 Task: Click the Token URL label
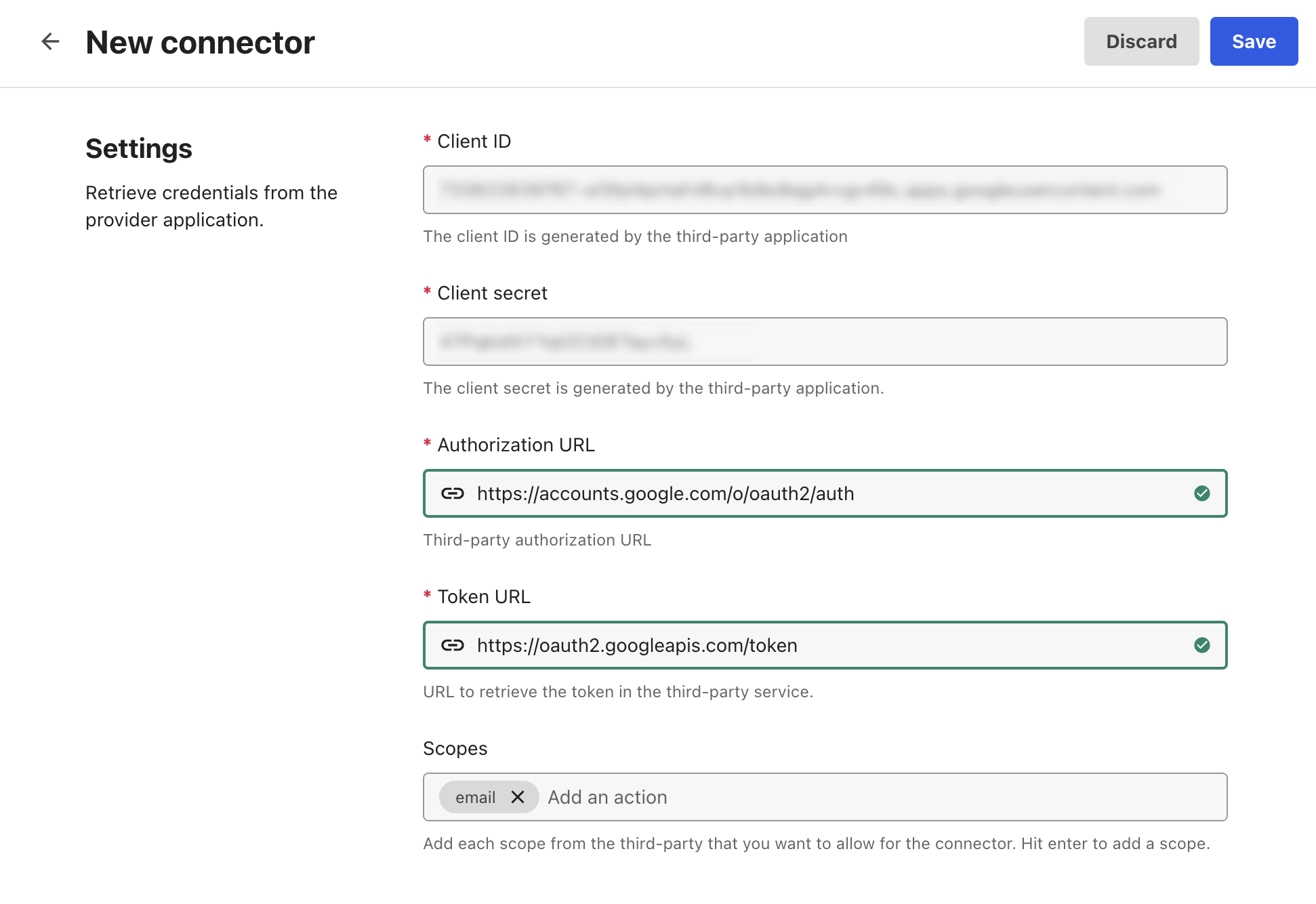484,596
